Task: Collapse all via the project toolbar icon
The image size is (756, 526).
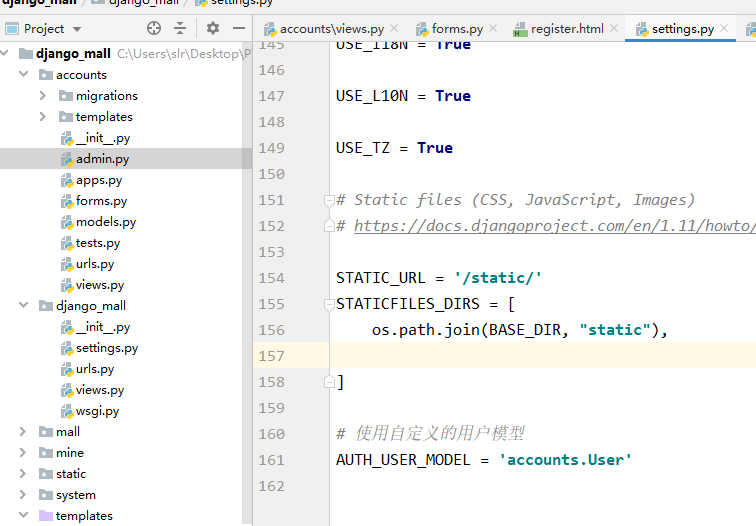Action: (180, 28)
